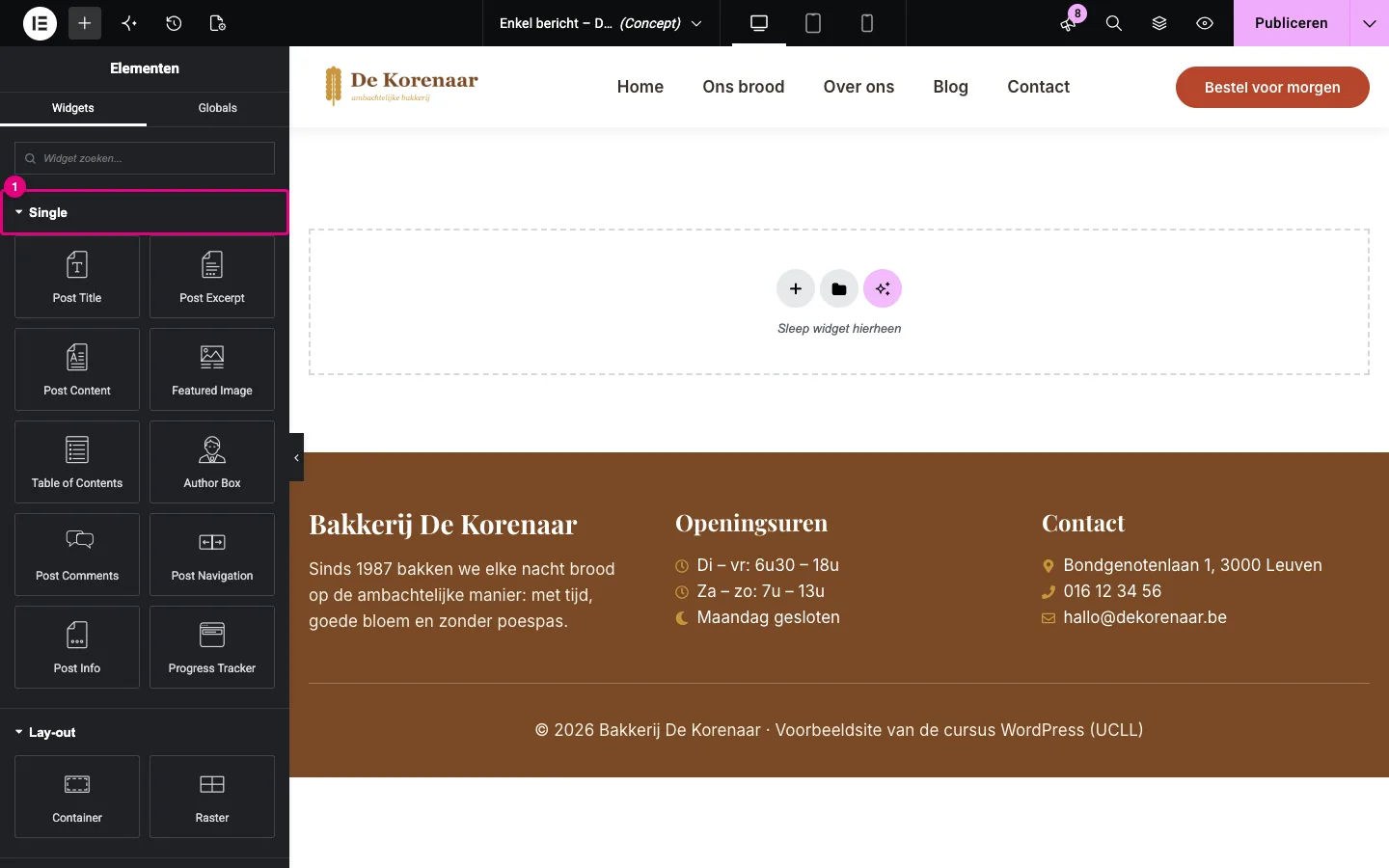Choose the Author Box widget

pyautogui.click(x=212, y=462)
